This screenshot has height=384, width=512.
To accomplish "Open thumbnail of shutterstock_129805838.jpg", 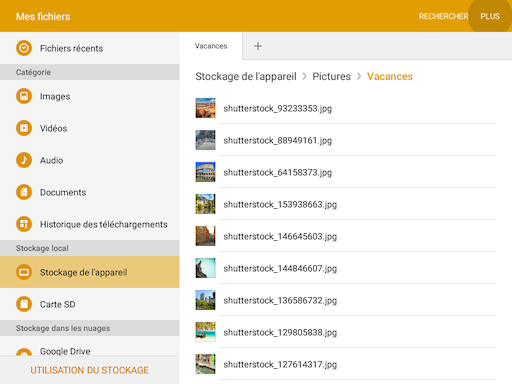I will tap(205, 332).
